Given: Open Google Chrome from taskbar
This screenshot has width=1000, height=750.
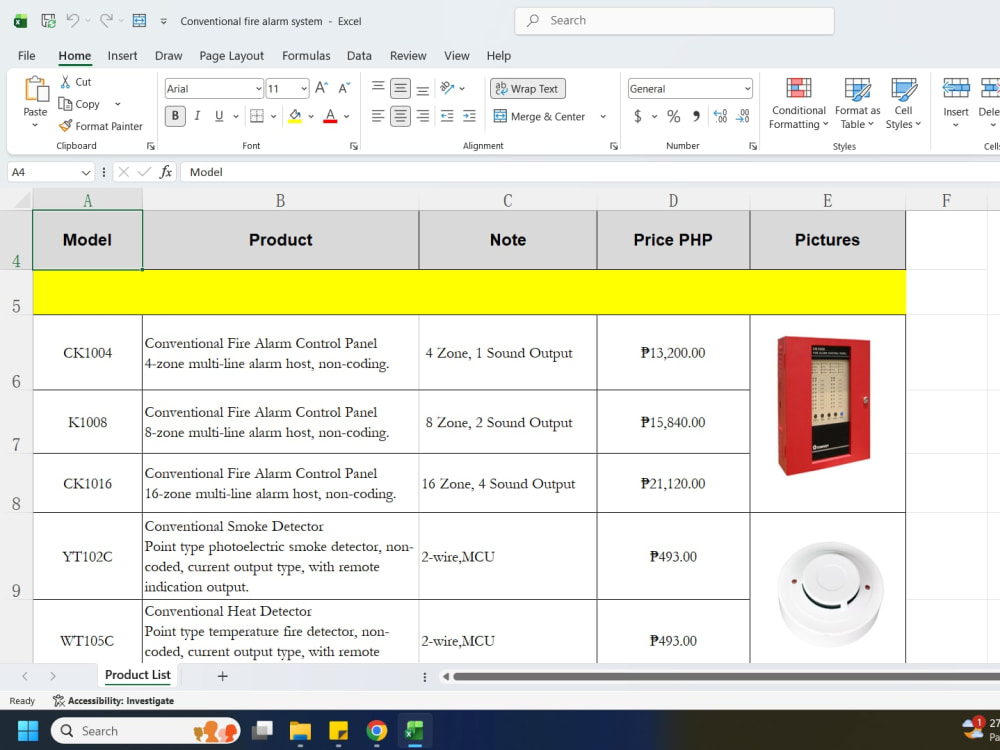Looking at the screenshot, I should (376, 731).
